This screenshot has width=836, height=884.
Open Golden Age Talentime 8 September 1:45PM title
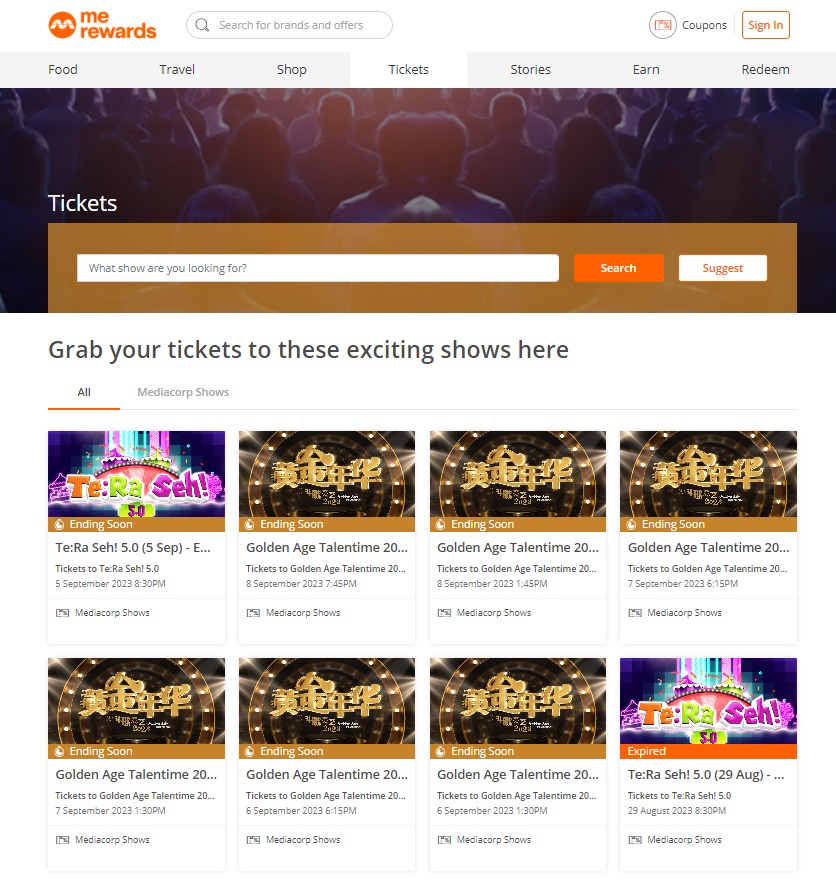pyautogui.click(x=517, y=547)
